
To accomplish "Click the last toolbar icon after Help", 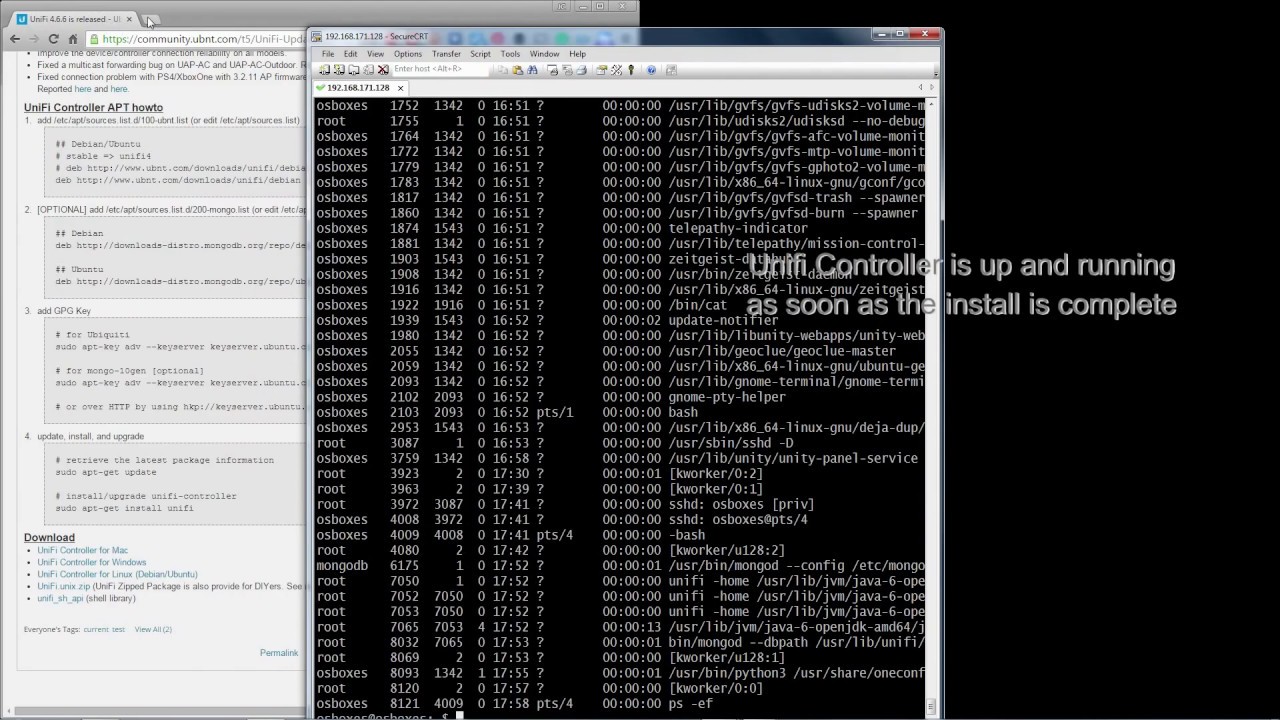I will coord(671,70).
